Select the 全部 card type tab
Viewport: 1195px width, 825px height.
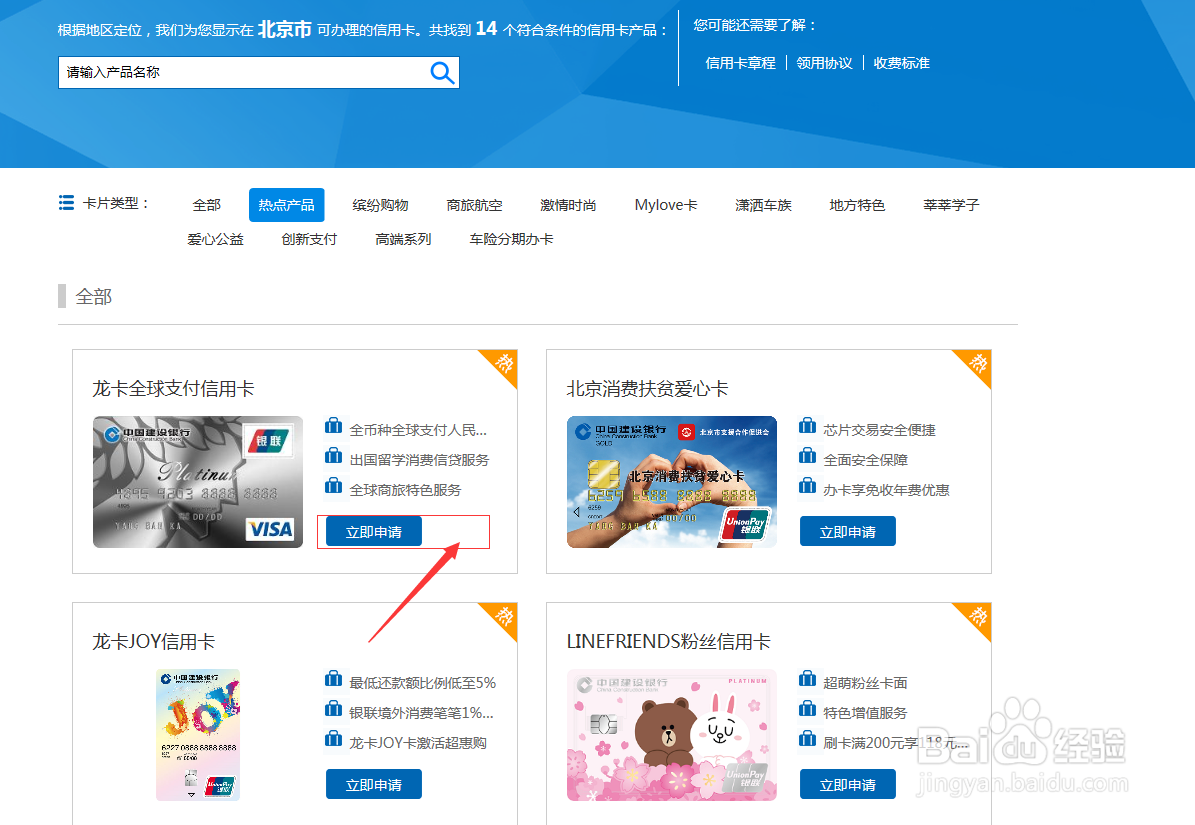(207, 205)
